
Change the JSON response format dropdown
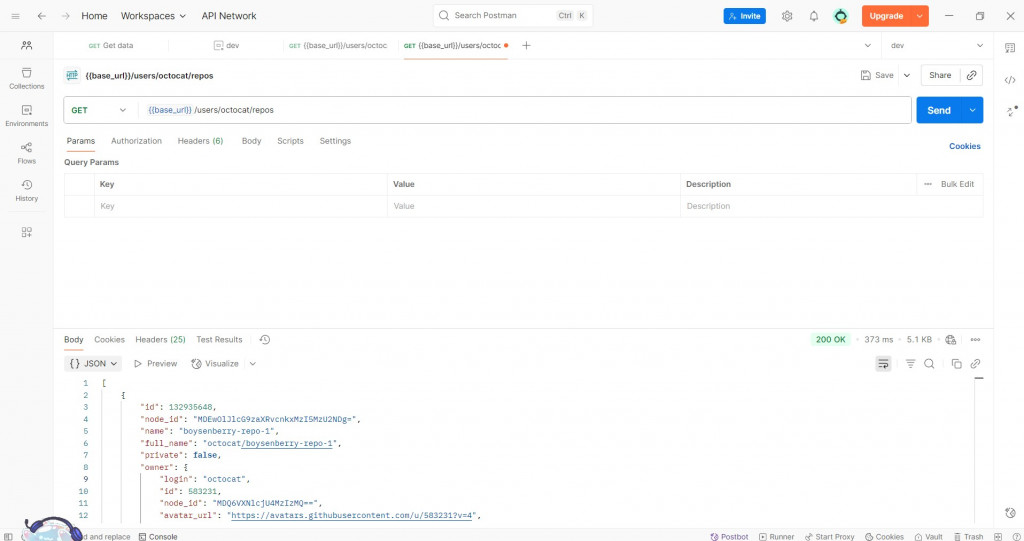click(93, 363)
